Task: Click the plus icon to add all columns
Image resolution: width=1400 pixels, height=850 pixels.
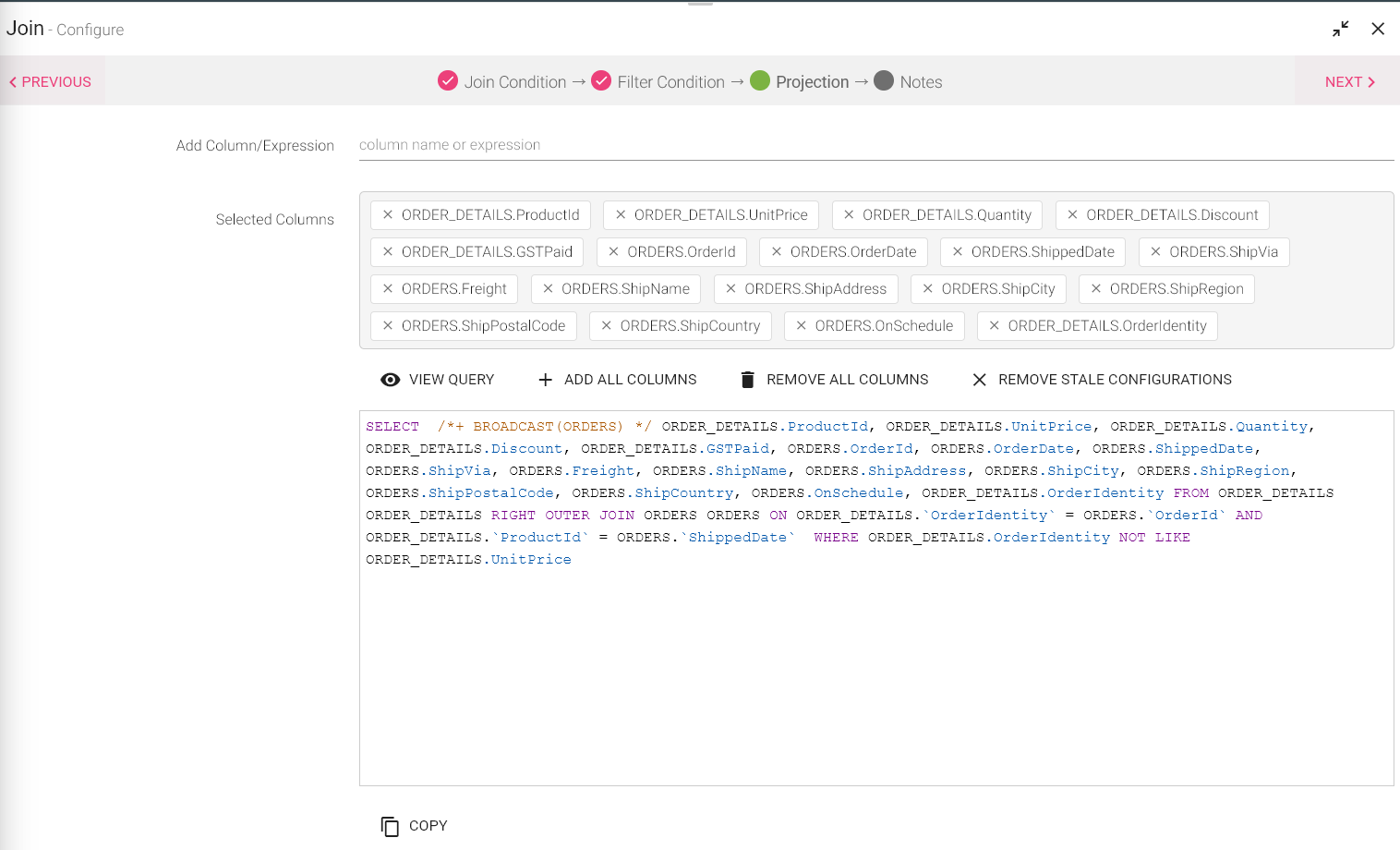Action: coord(546,380)
